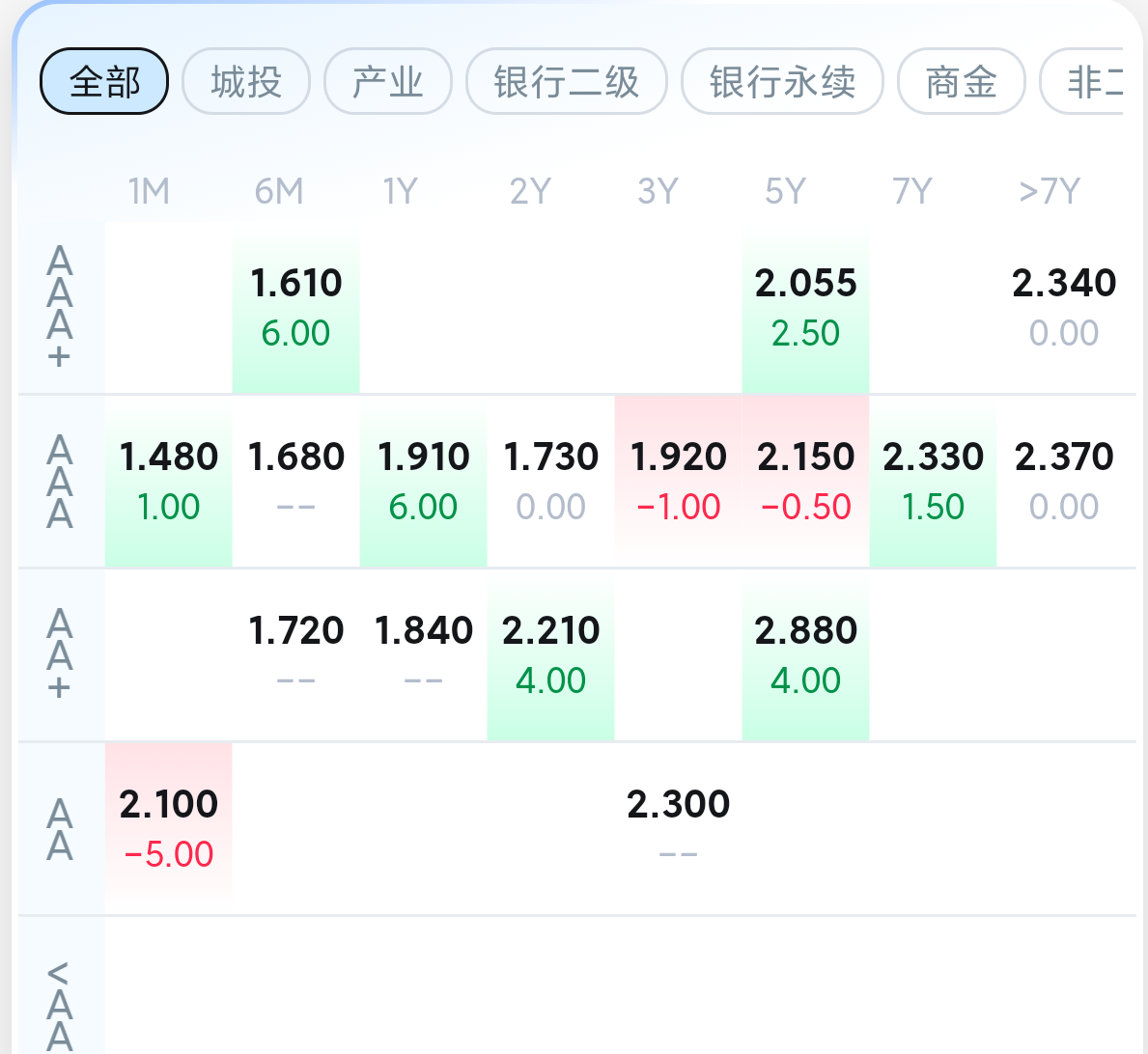This screenshot has width=1148, height=1054.
Task: Select the 银行二级 tab
Action: 567,81
